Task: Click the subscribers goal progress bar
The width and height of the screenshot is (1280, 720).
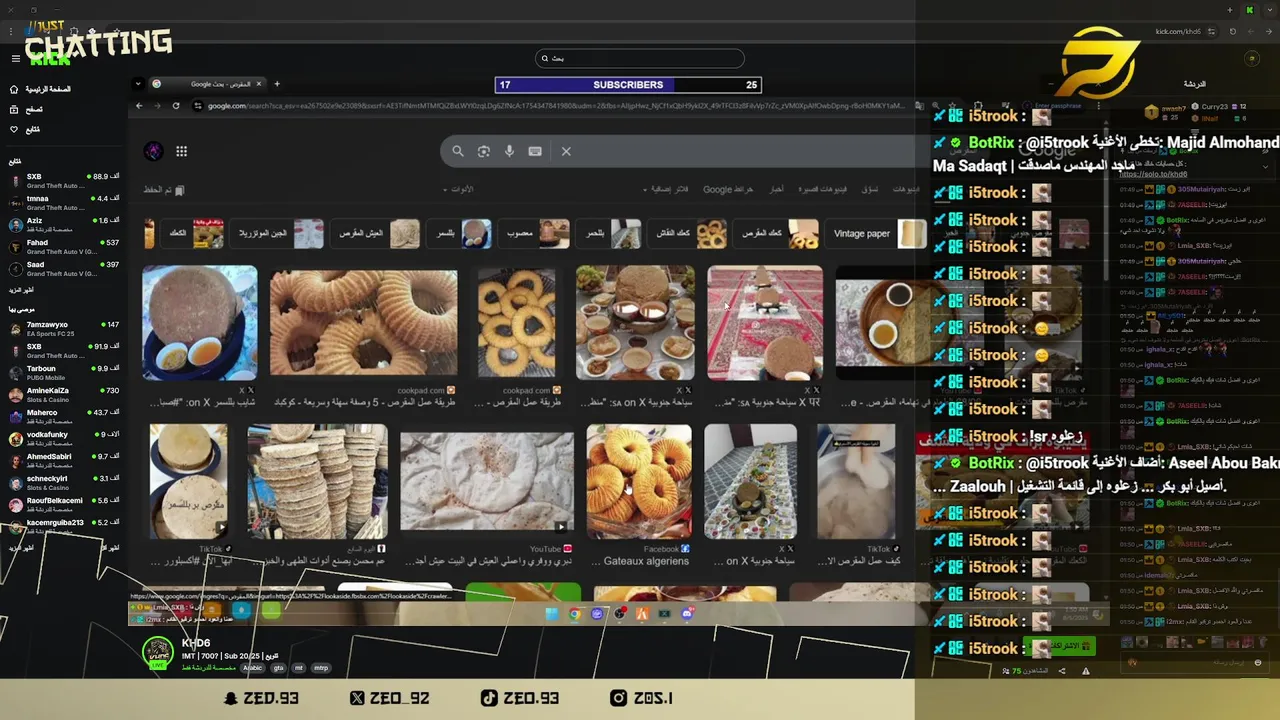Action: [x=628, y=85]
